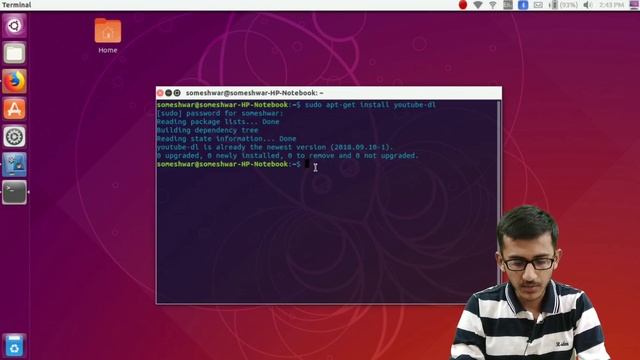640x360 pixels.
Task: Open the sound volume indicator
Action: click(x=588, y=5)
